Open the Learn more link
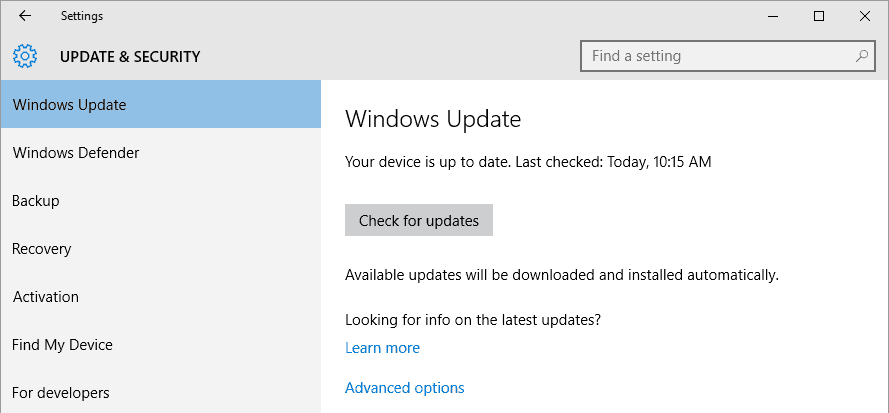The width and height of the screenshot is (889, 413). [382, 348]
